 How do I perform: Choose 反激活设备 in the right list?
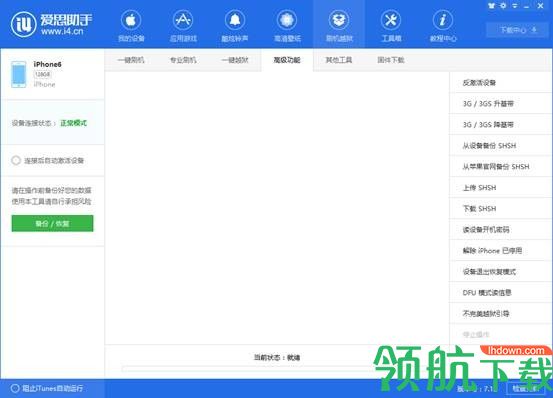pyautogui.click(x=501, y=82)
